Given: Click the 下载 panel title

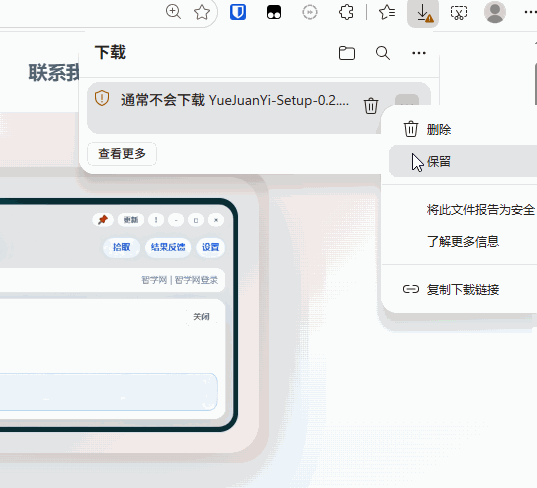Looking at the screenshot, I should point(110,52).
